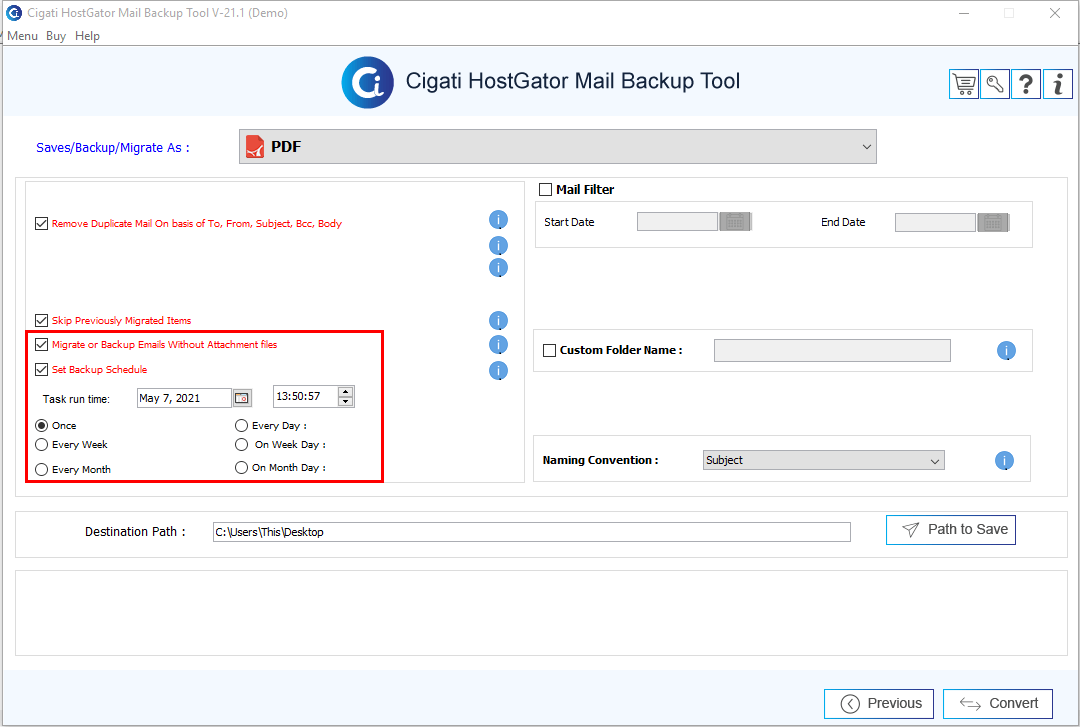Image resolution: width=1080 pixels, height=727 pixels.
Task: Toggle Set Backup Schedule checkbox
Action: pos(41,369)
